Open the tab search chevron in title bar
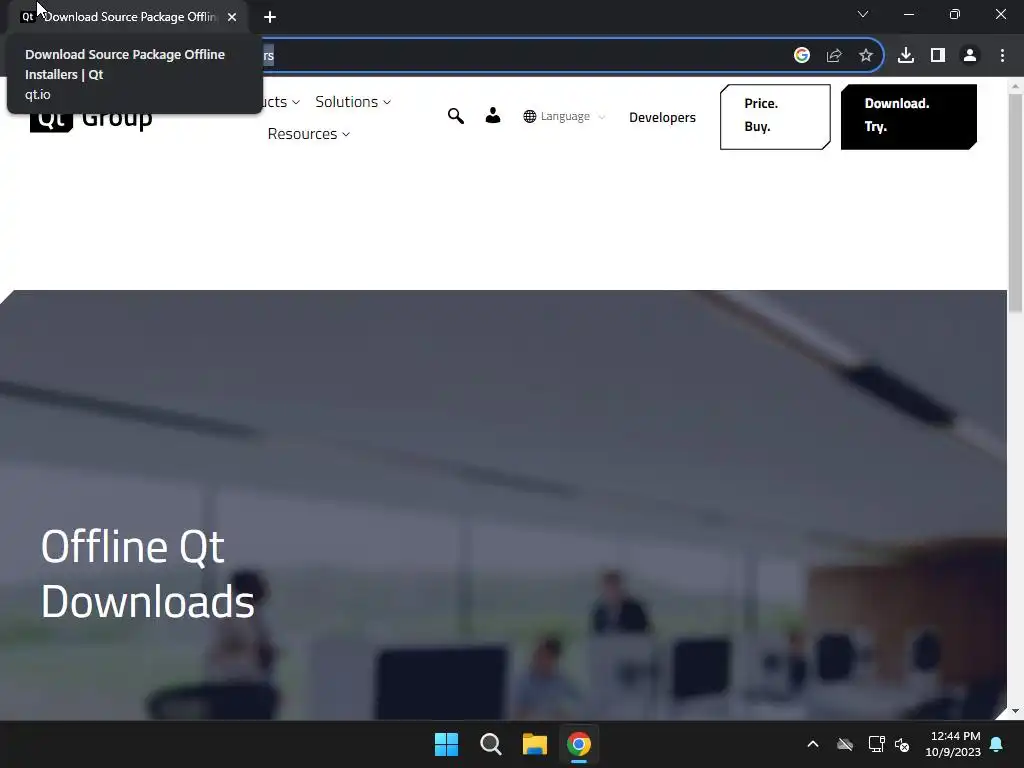 click(863, 14)
